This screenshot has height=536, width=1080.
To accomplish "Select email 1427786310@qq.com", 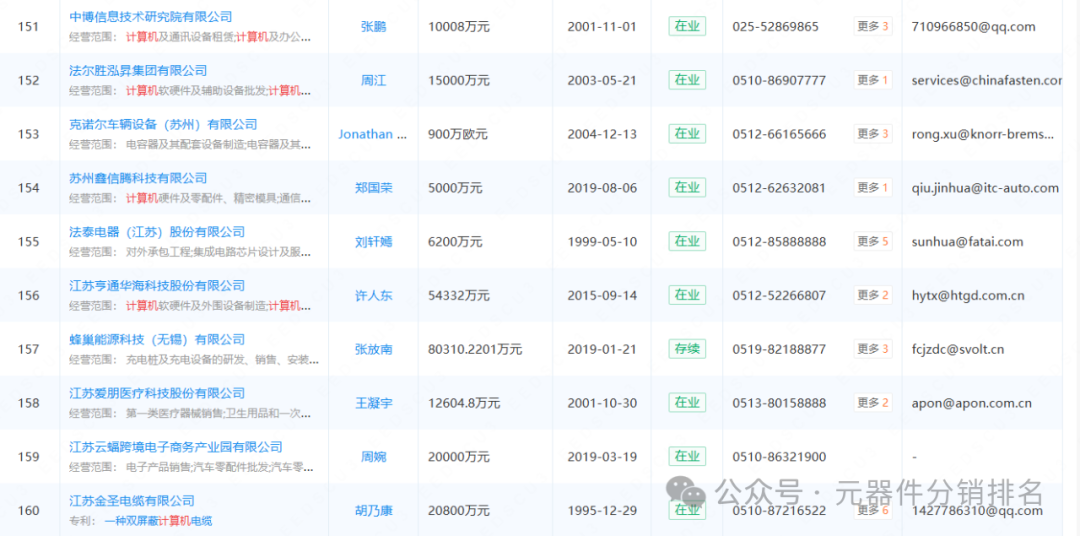I will point(976,511).
